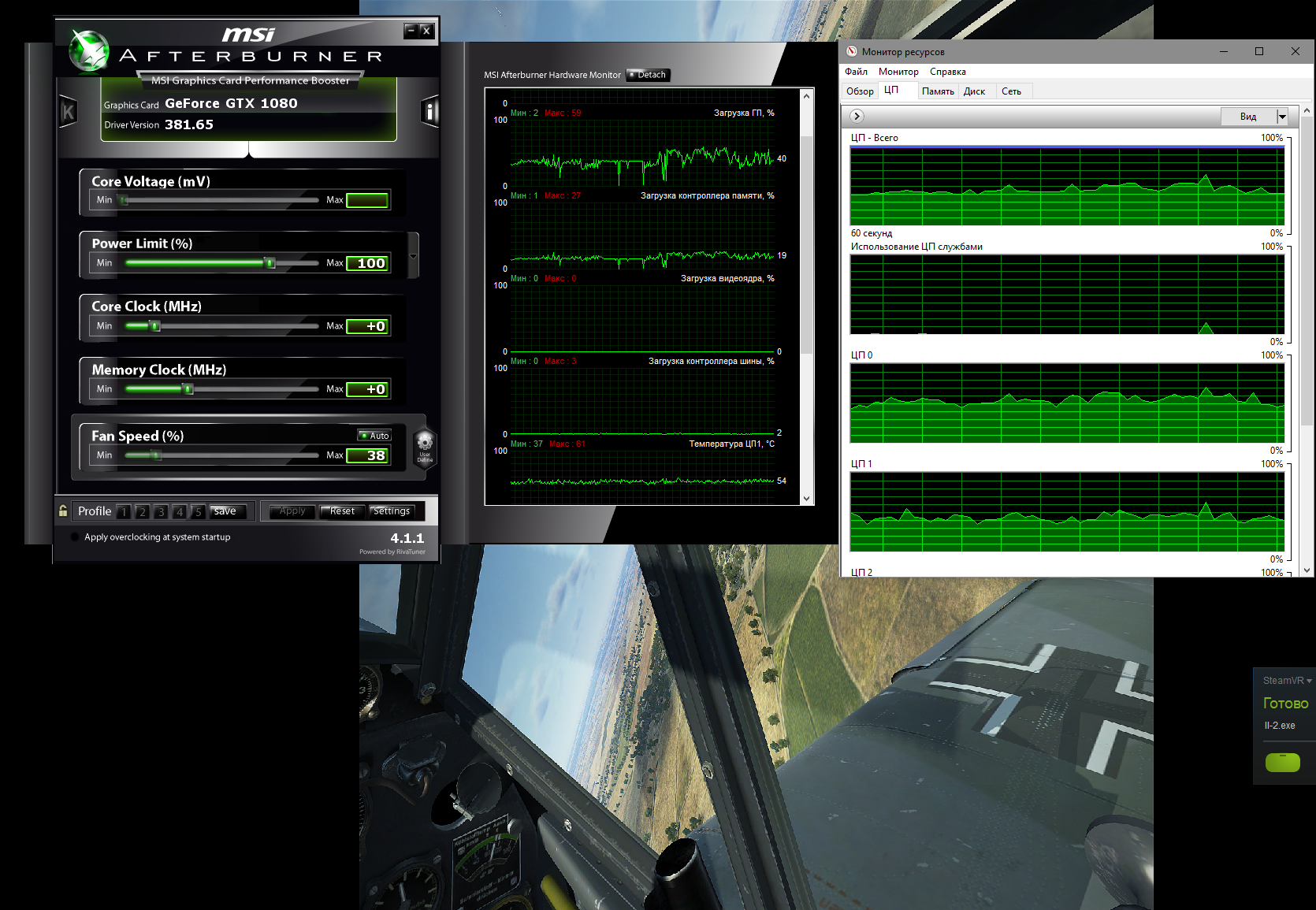This screenshot has height=910, width=1316.
Task: Click the Использование ЦП службами graph
Action: click(1067, 294)
